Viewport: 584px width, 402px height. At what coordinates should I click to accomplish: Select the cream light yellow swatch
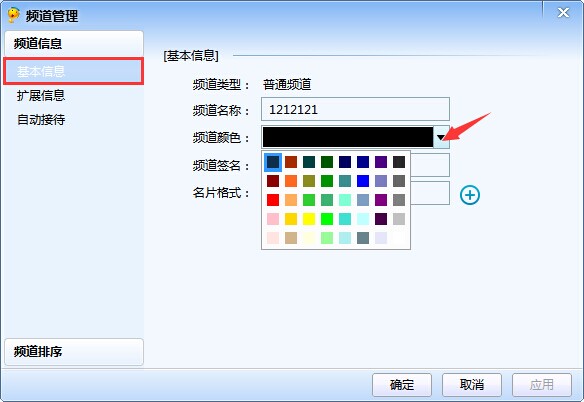point(309,238)
